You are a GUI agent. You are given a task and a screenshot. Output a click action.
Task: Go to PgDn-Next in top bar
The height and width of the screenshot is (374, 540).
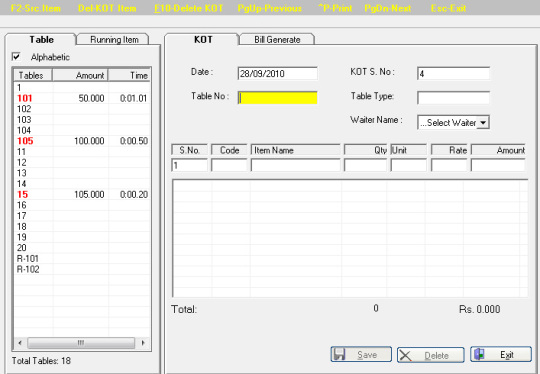[388, 8]
